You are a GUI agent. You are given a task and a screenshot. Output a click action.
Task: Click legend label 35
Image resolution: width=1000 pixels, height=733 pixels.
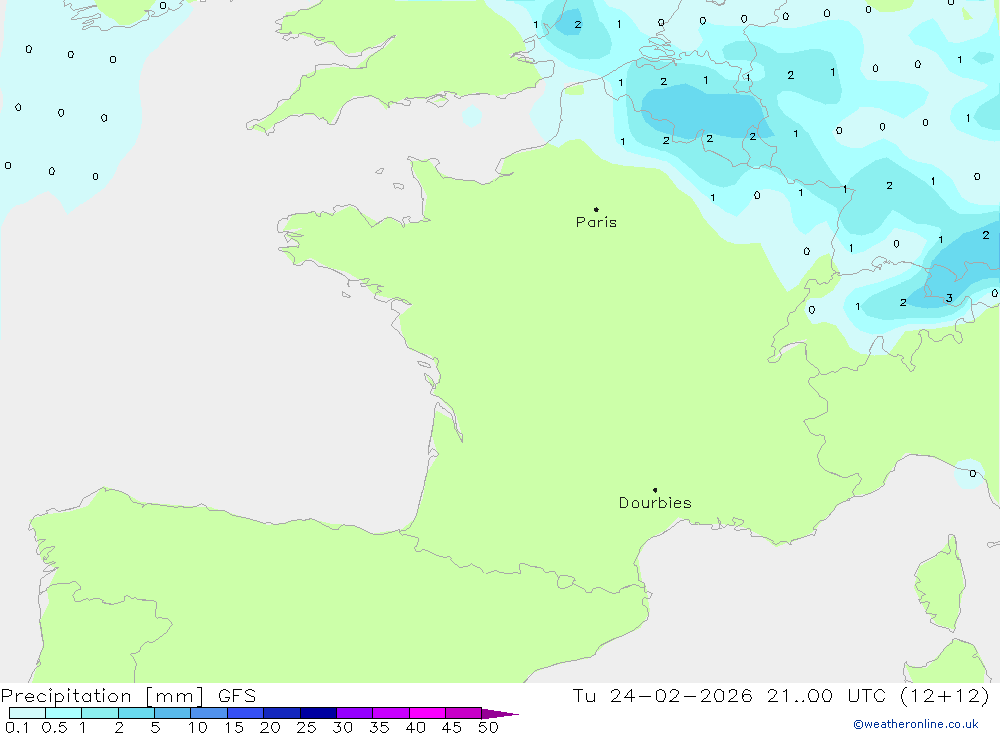[379, 727]
